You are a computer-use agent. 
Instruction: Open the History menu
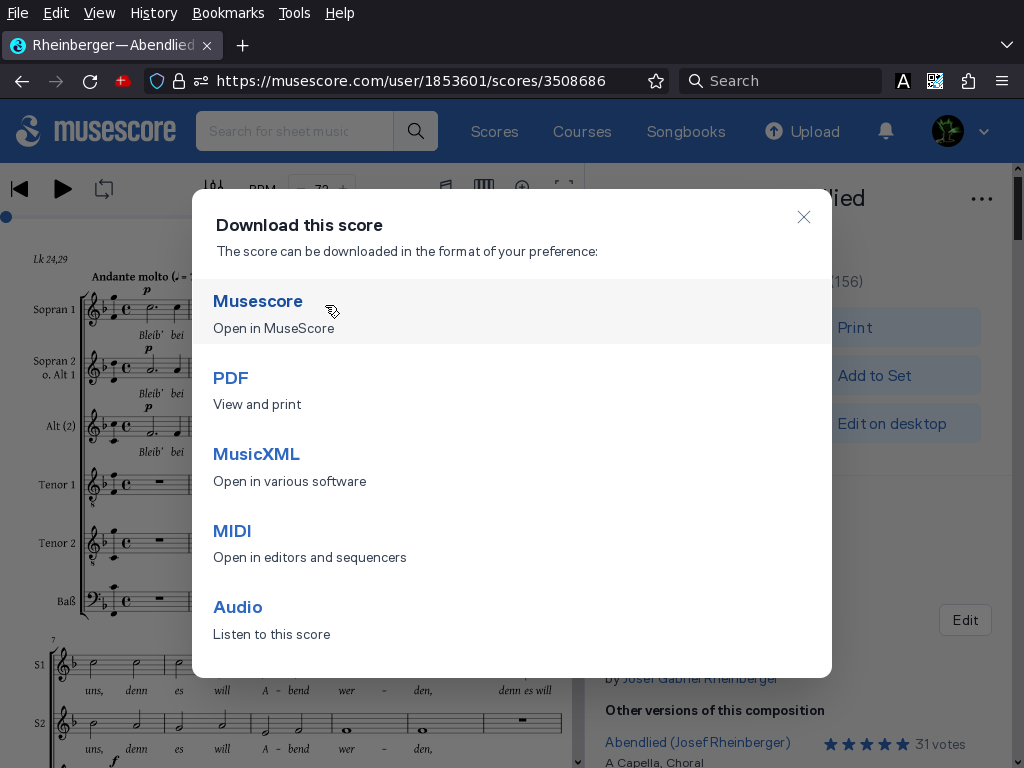(153, 13)
